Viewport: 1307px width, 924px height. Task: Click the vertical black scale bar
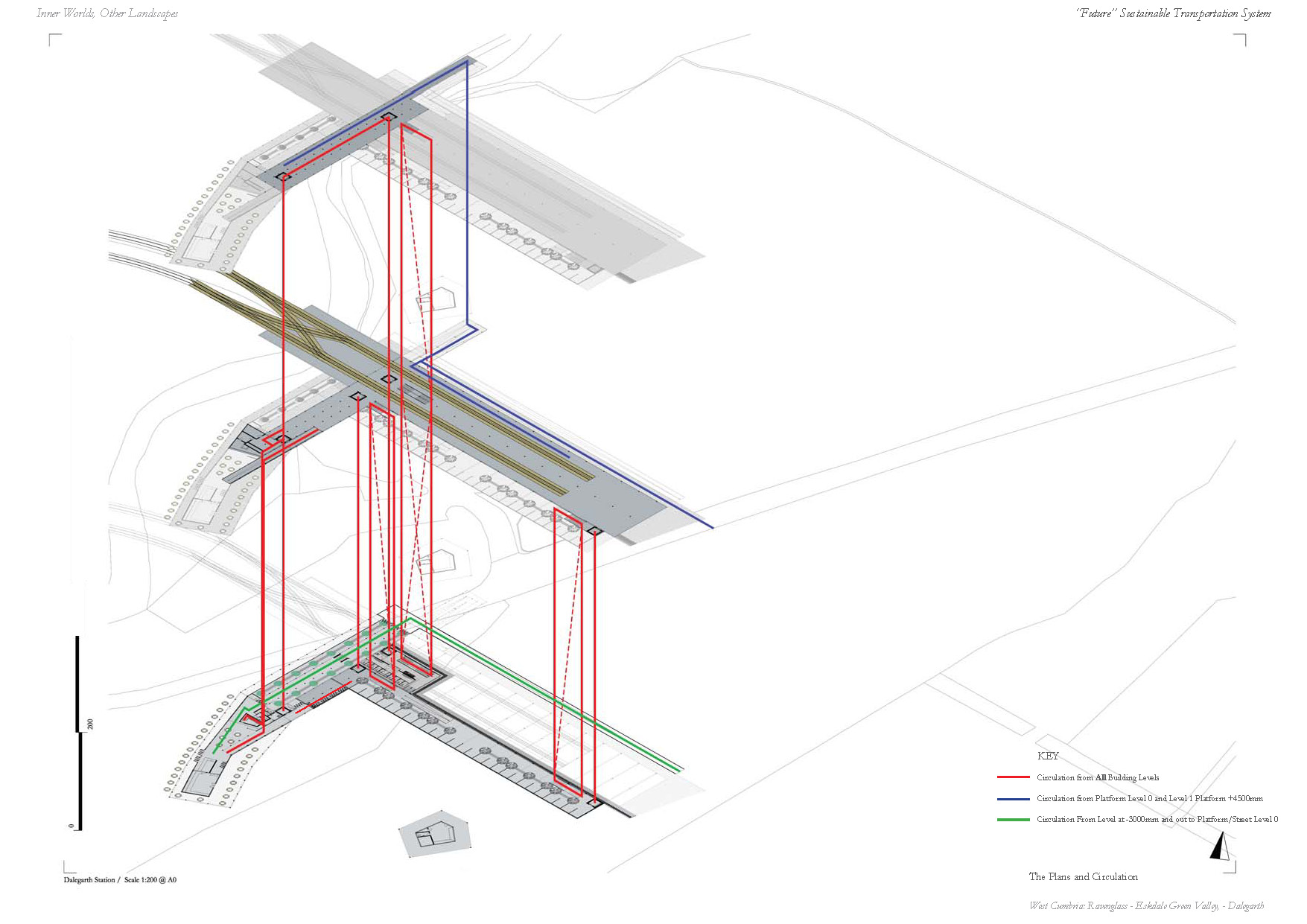(78, 733)
